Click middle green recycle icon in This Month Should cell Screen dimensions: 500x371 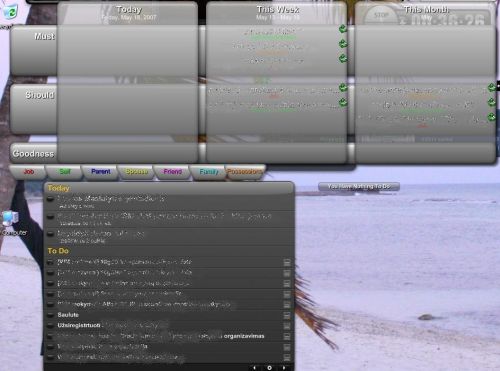click(x=492, y=102)
